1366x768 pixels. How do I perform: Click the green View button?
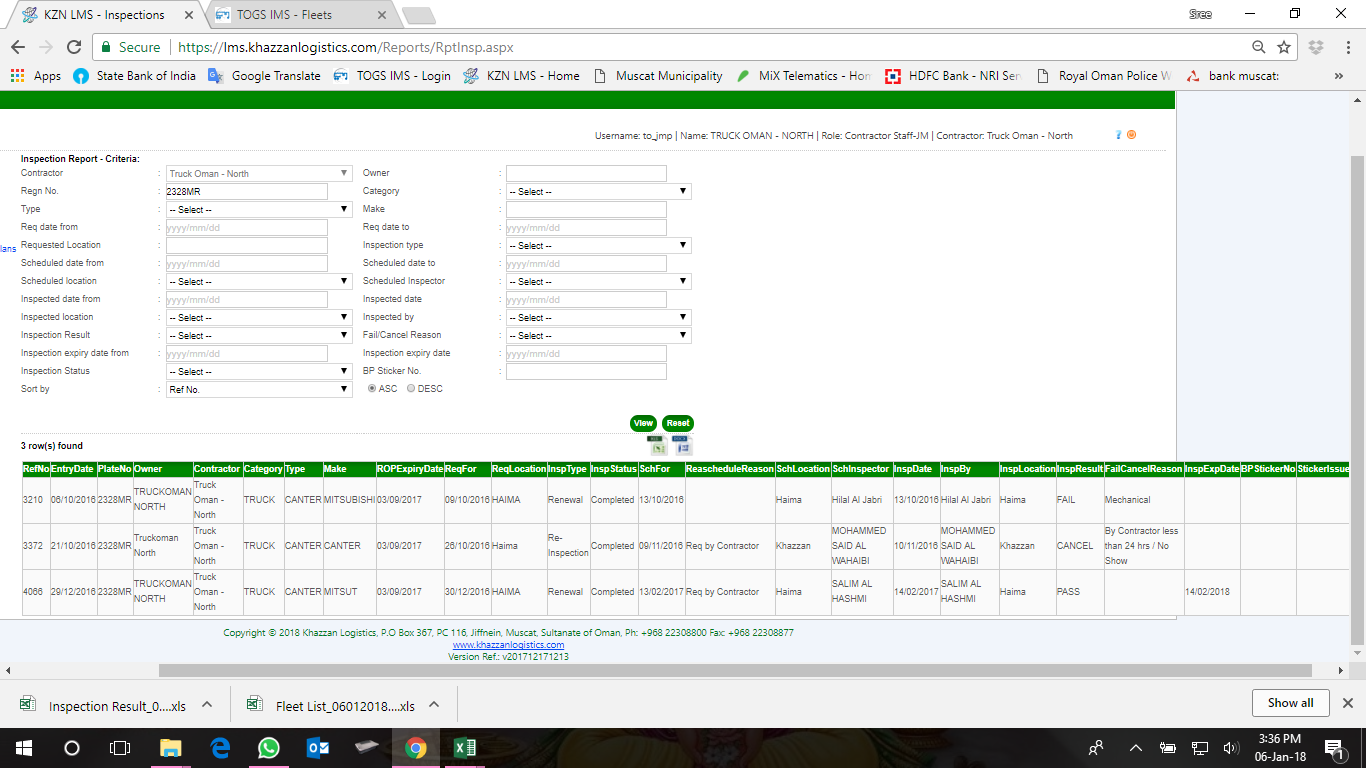tap(643, 423)
